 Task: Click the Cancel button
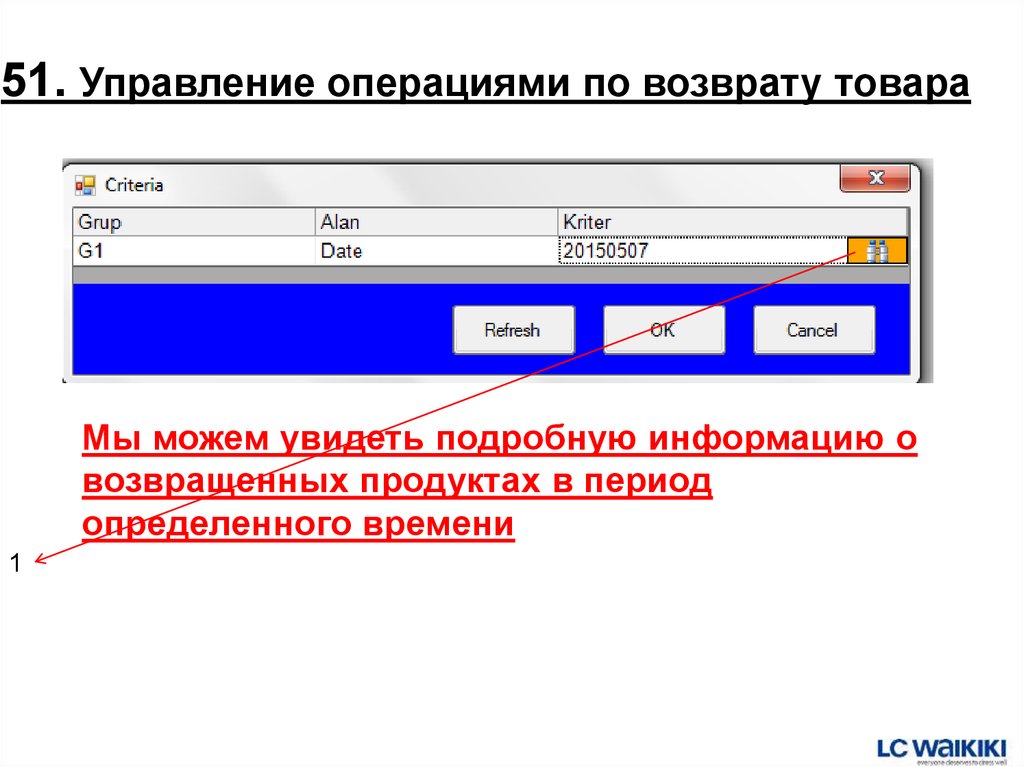pyautogui.click(x=814, y=330)
